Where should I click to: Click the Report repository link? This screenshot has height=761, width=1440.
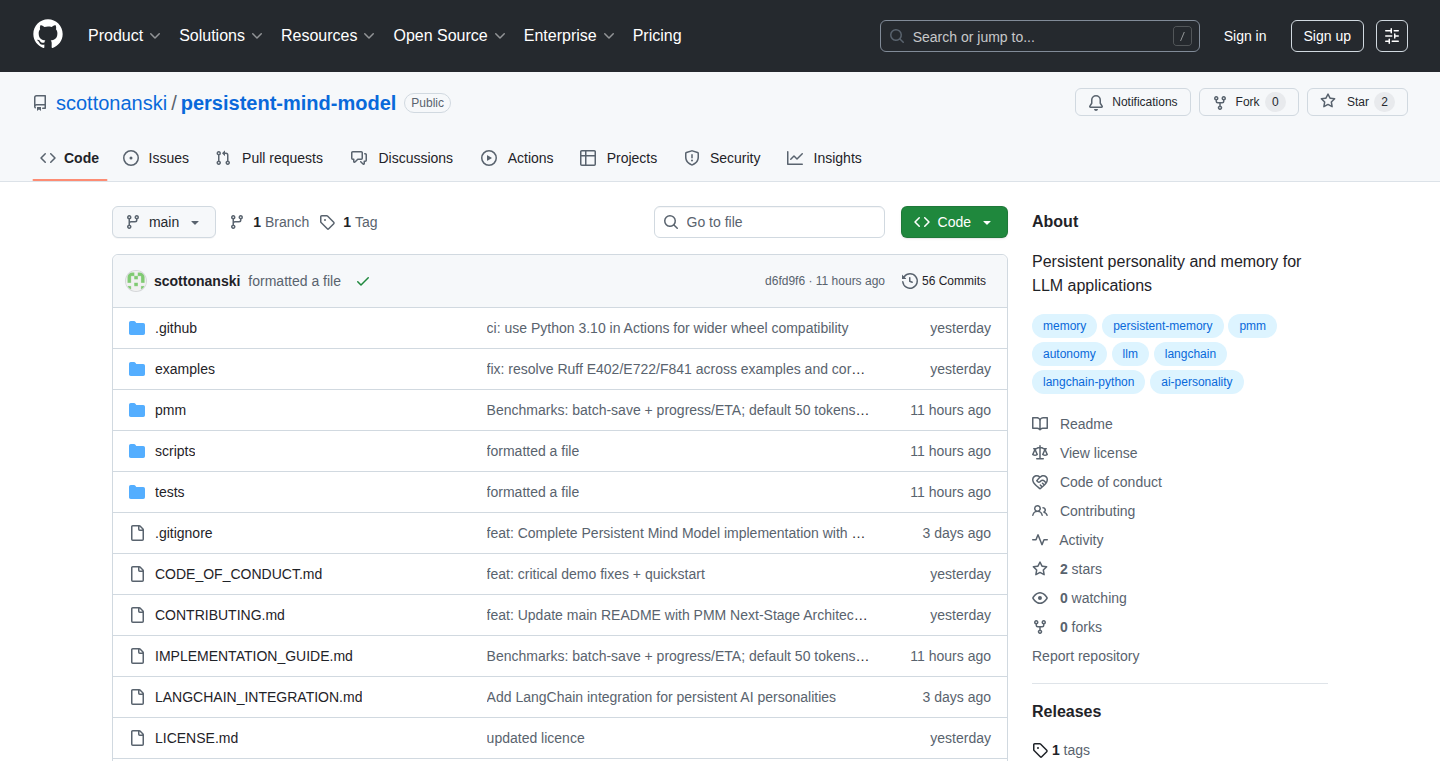click(1086, 656)
